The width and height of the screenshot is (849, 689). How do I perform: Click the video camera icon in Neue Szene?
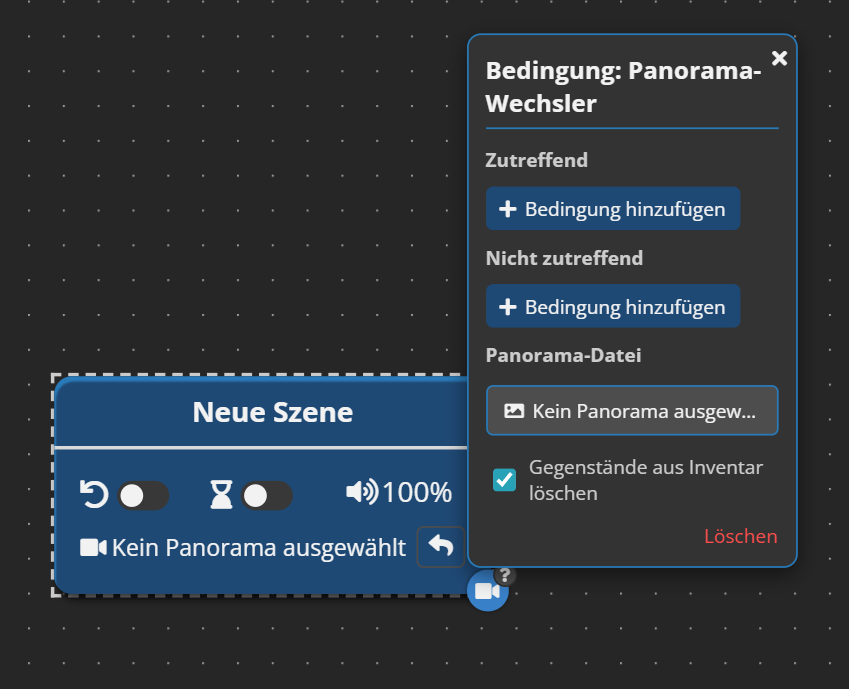93,547
